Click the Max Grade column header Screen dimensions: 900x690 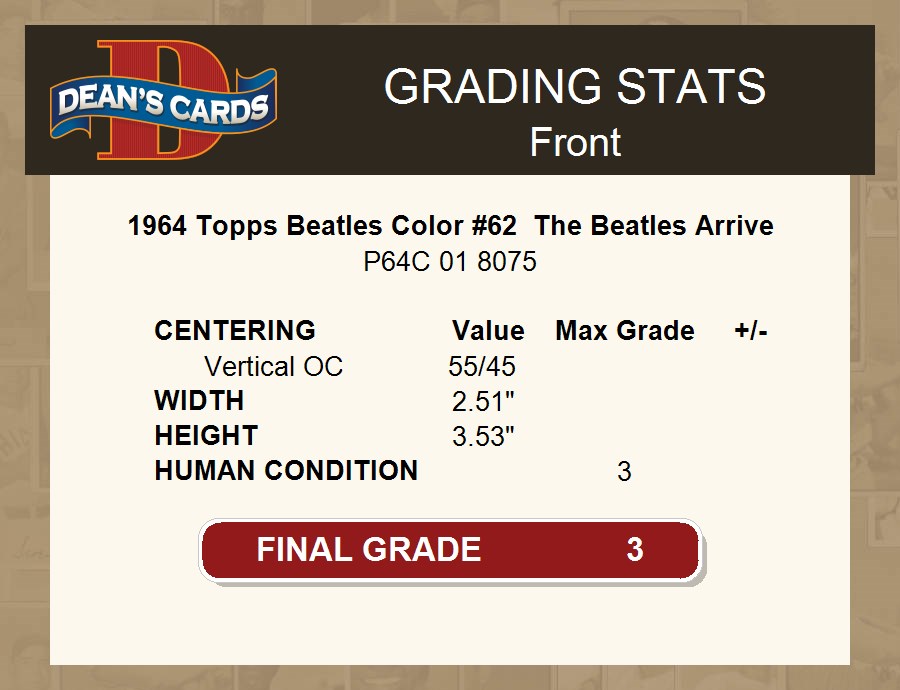pyautogui.click(x=625, y=331)
